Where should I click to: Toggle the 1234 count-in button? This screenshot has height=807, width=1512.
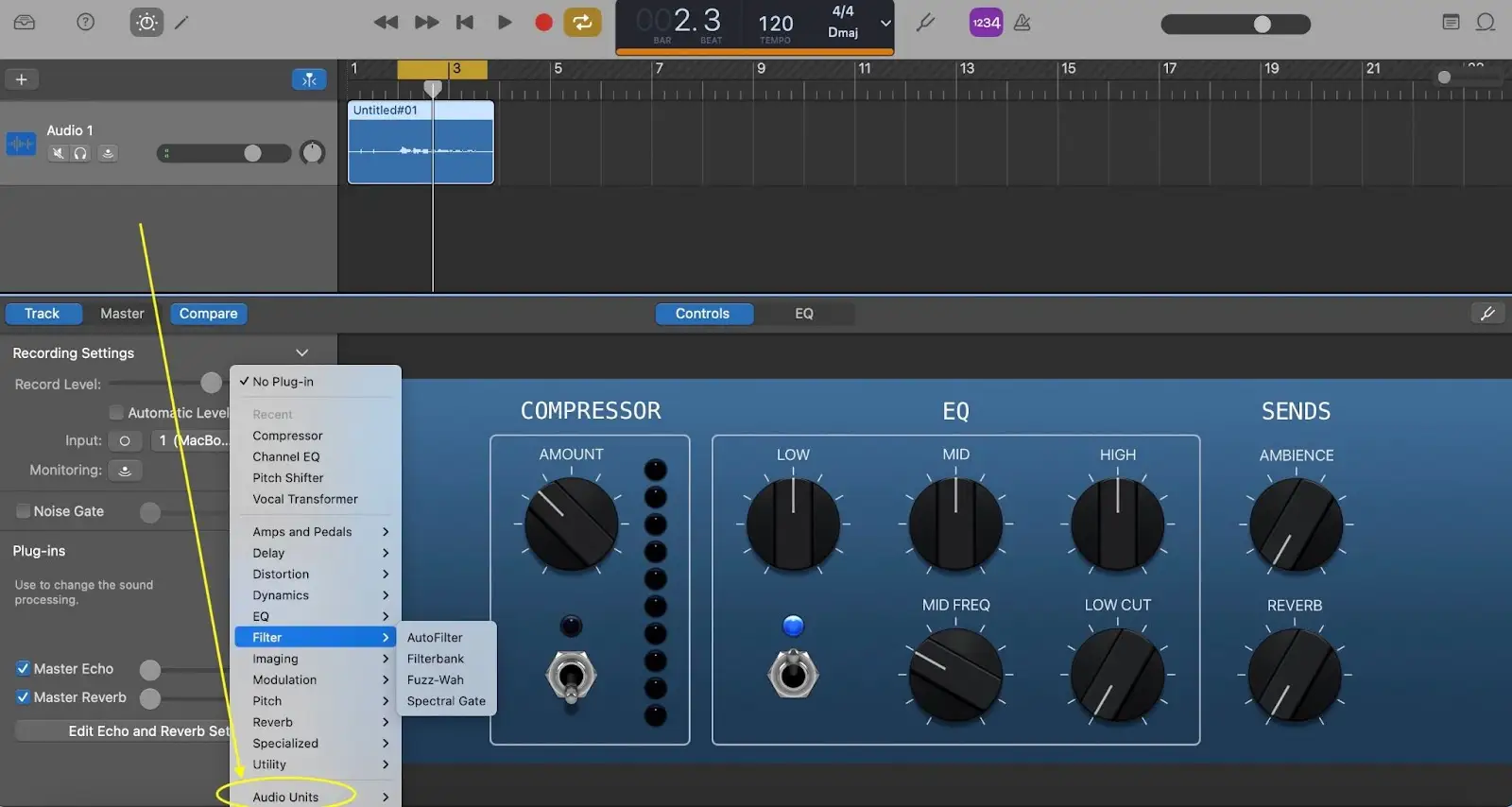coord(986,23)
